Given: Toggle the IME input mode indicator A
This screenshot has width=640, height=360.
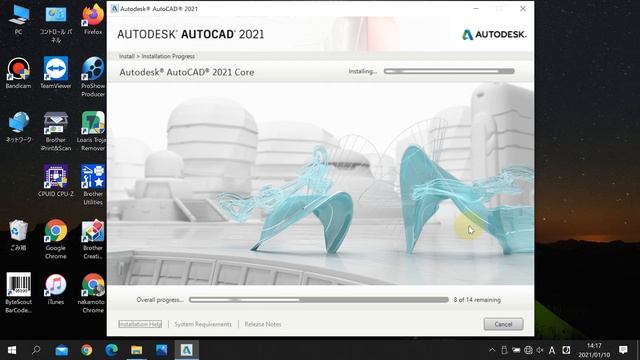Looking at the screenshot, I should [x=552, y=350].
